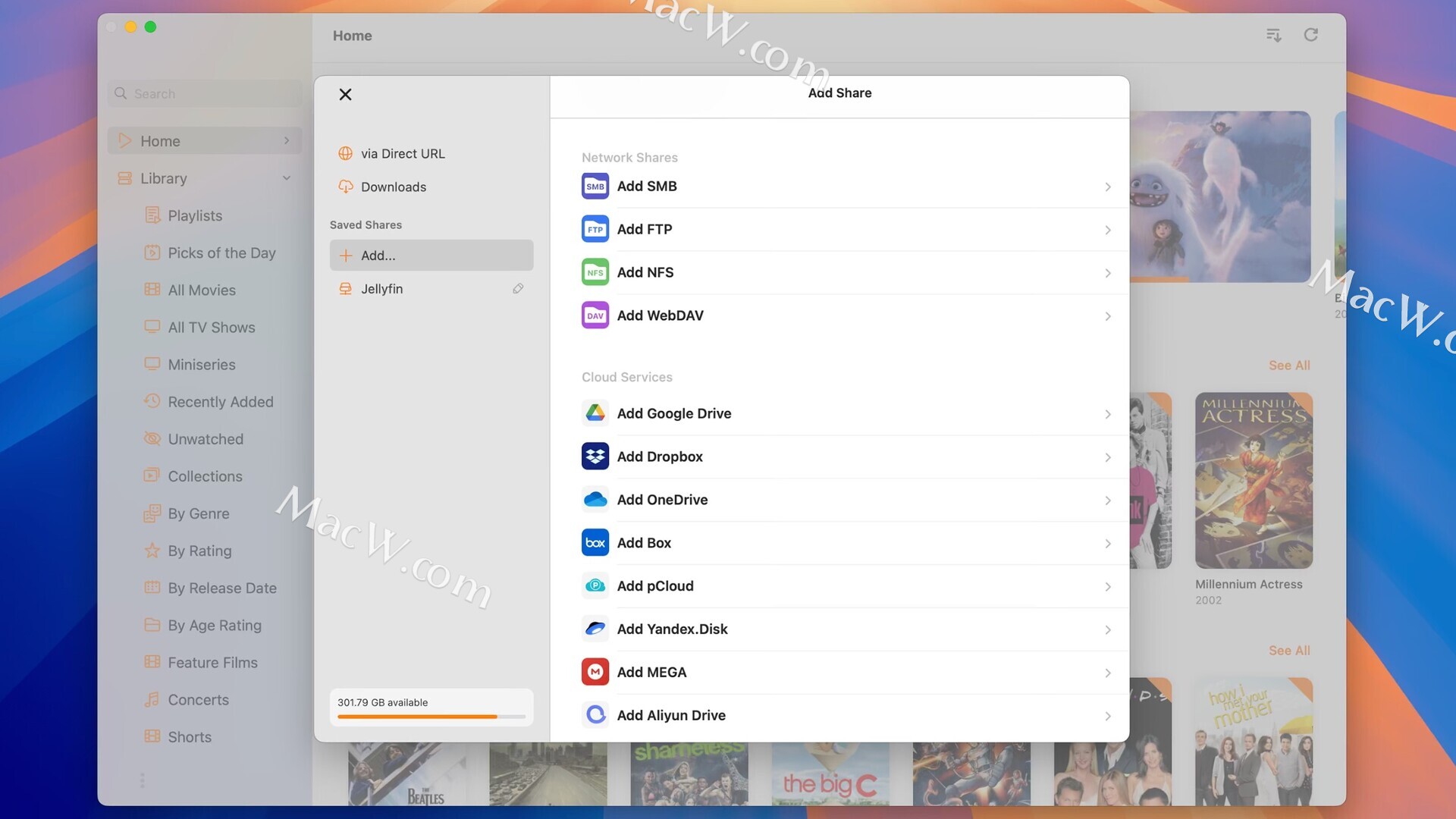Click the WebDAV share icon
The height and width of the screenshot is (819, 1456).
coord(595,315)
